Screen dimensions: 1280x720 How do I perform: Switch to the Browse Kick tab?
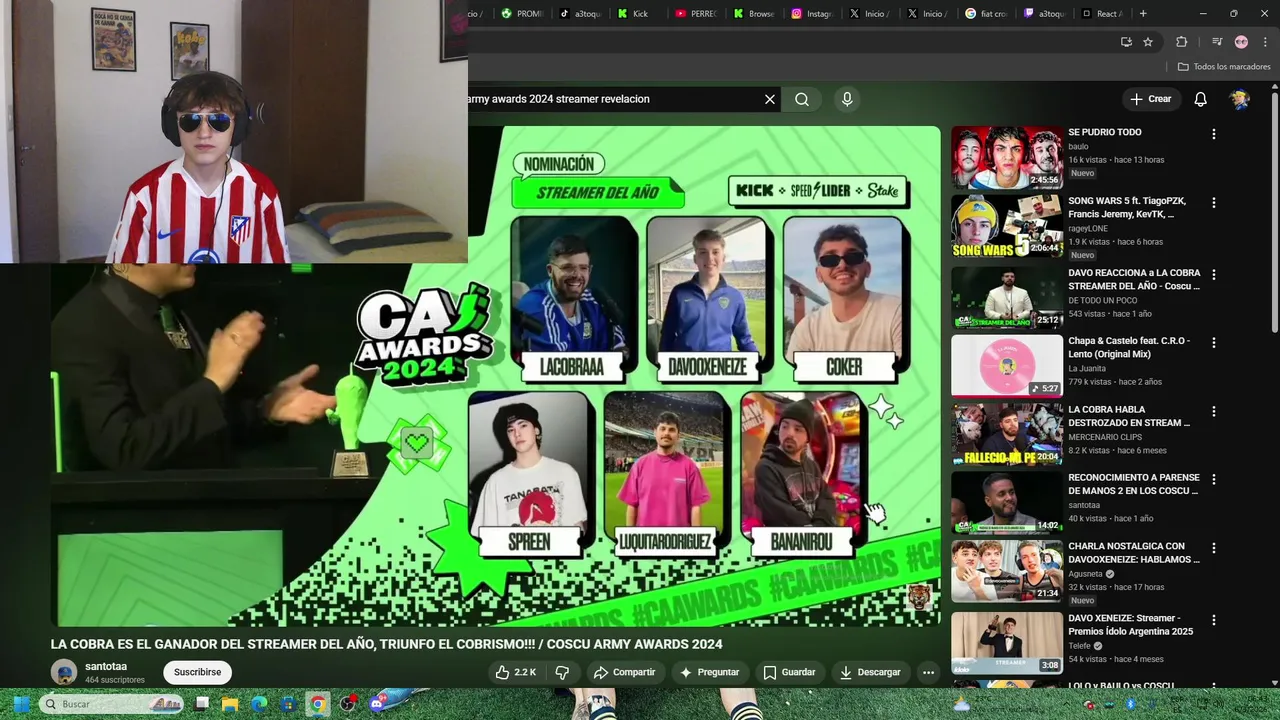(754, 13)
